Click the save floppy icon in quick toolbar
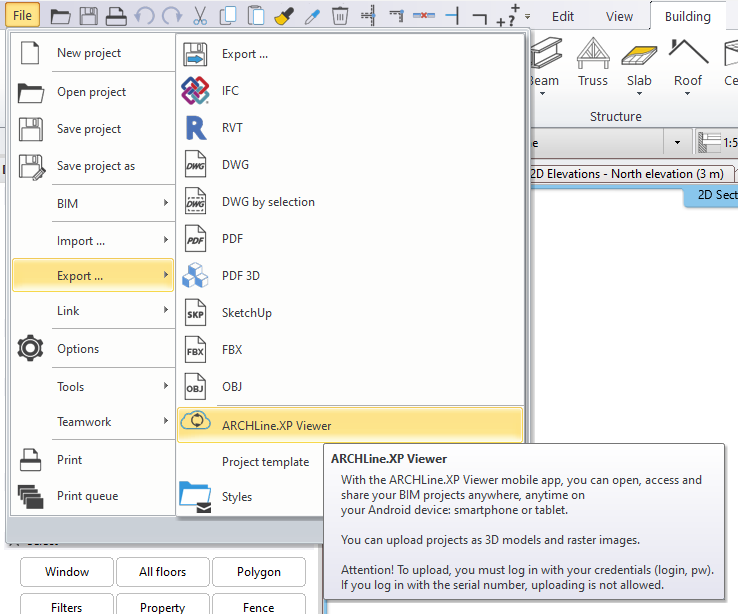 click(88, 16)
